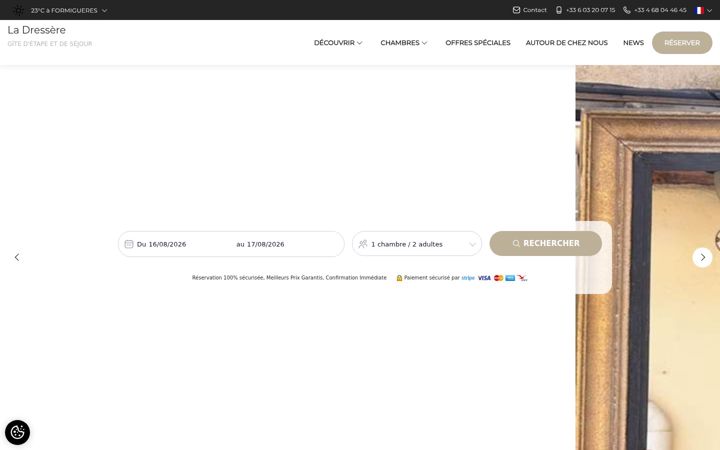Open the Chambres menu
Screen dimensions: 720x450
(400, 43)
